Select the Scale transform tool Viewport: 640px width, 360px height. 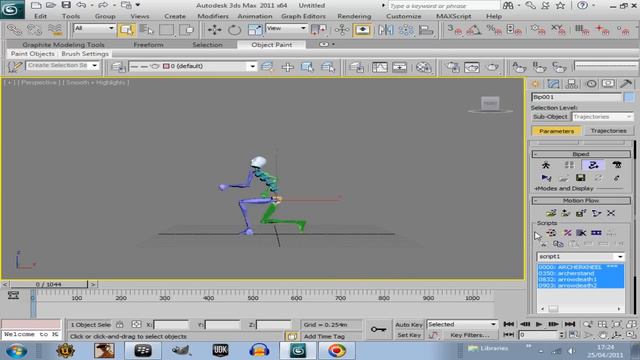tap(255, 30)
